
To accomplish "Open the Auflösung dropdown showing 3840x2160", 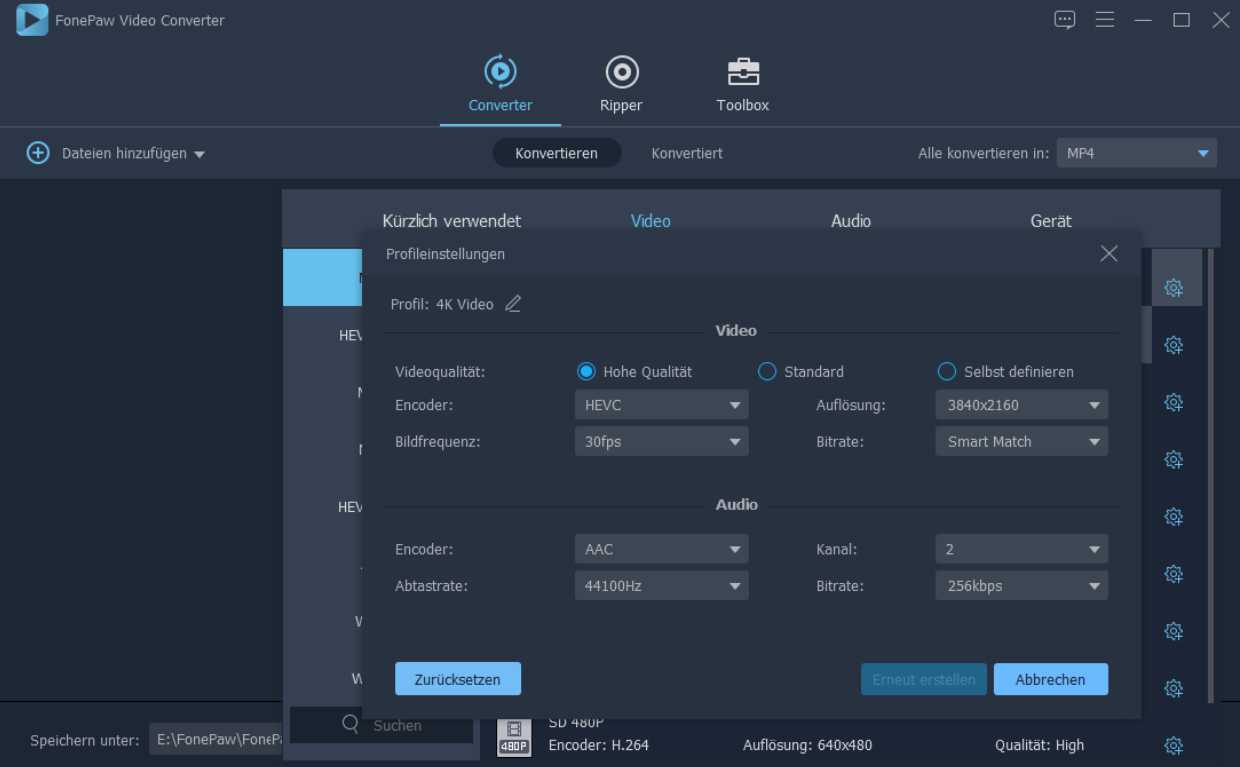I will [x=1021, y=405].
